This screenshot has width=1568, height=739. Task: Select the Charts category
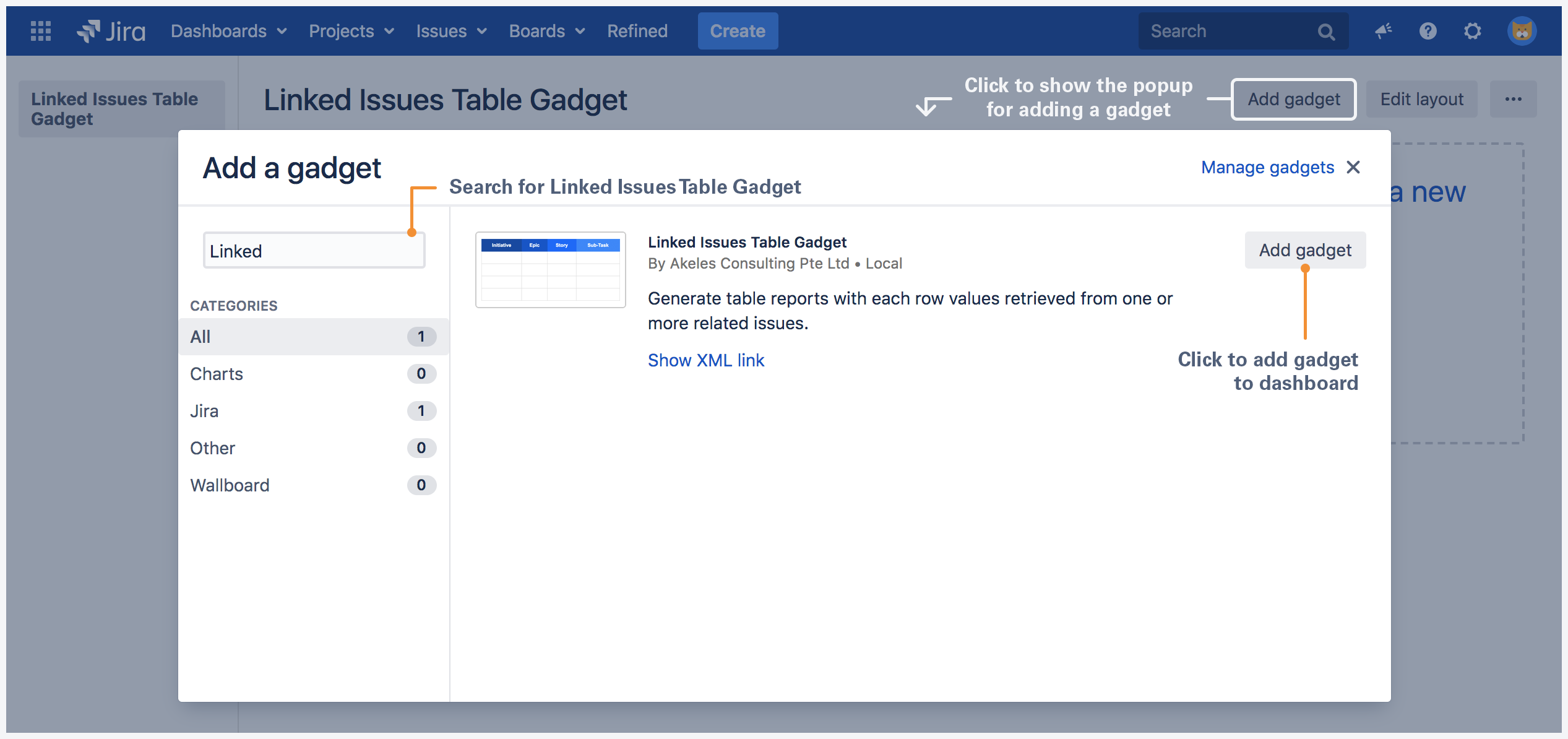pos(314,374)
